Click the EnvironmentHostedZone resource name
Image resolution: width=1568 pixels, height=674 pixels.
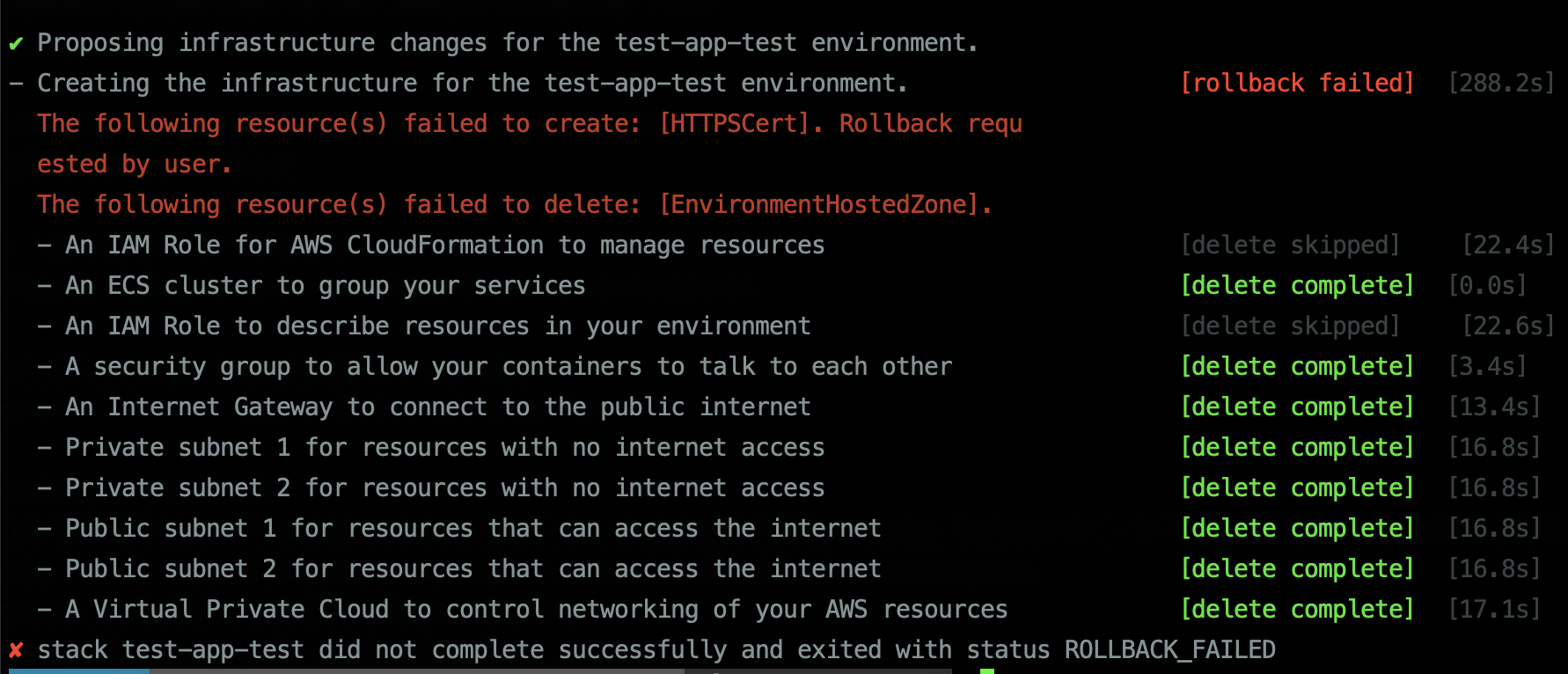[819, 204]
